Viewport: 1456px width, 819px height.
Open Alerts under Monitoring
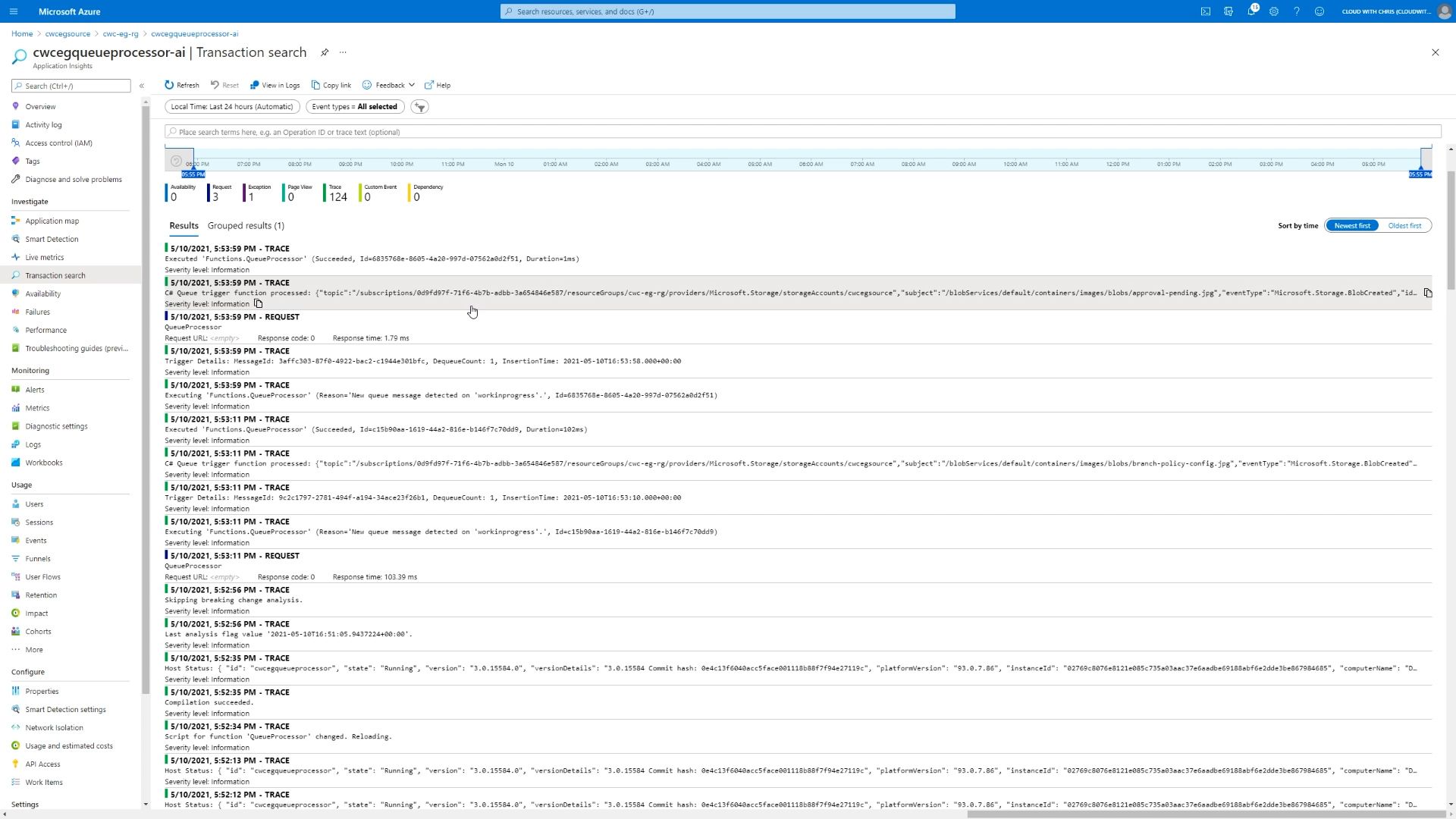(34, 390)
